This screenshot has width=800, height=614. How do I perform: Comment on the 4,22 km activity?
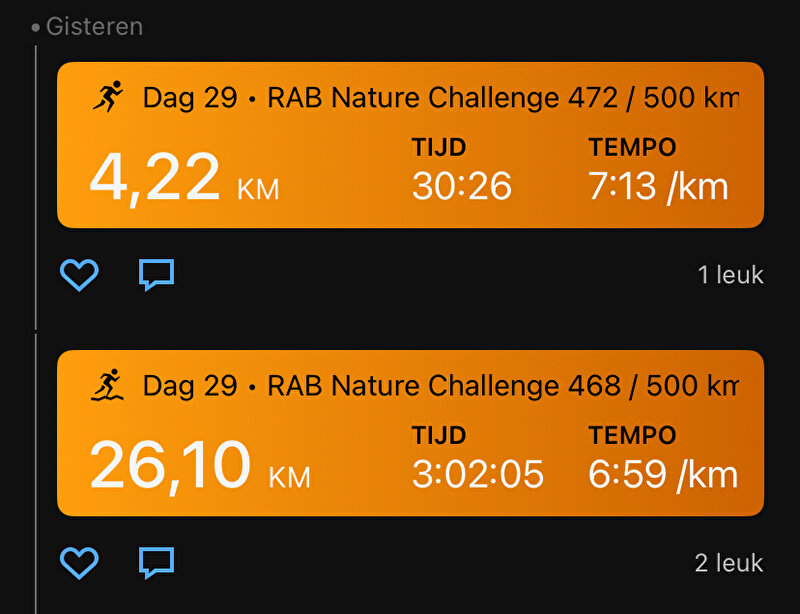point(157,275)
